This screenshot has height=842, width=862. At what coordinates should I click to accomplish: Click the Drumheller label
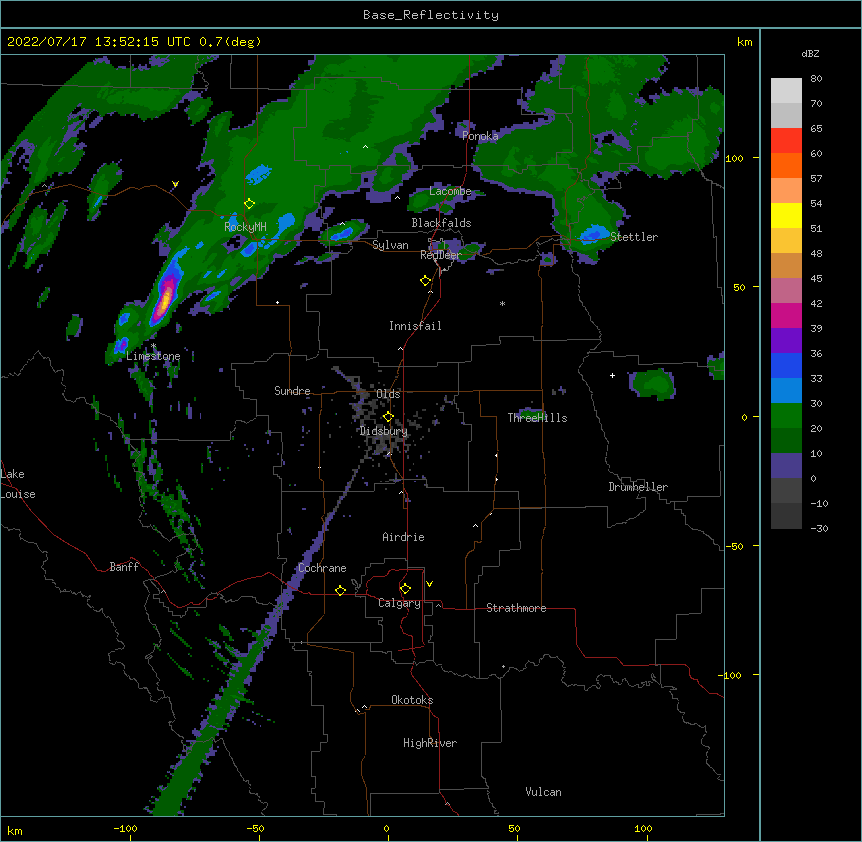coord(638,487)
